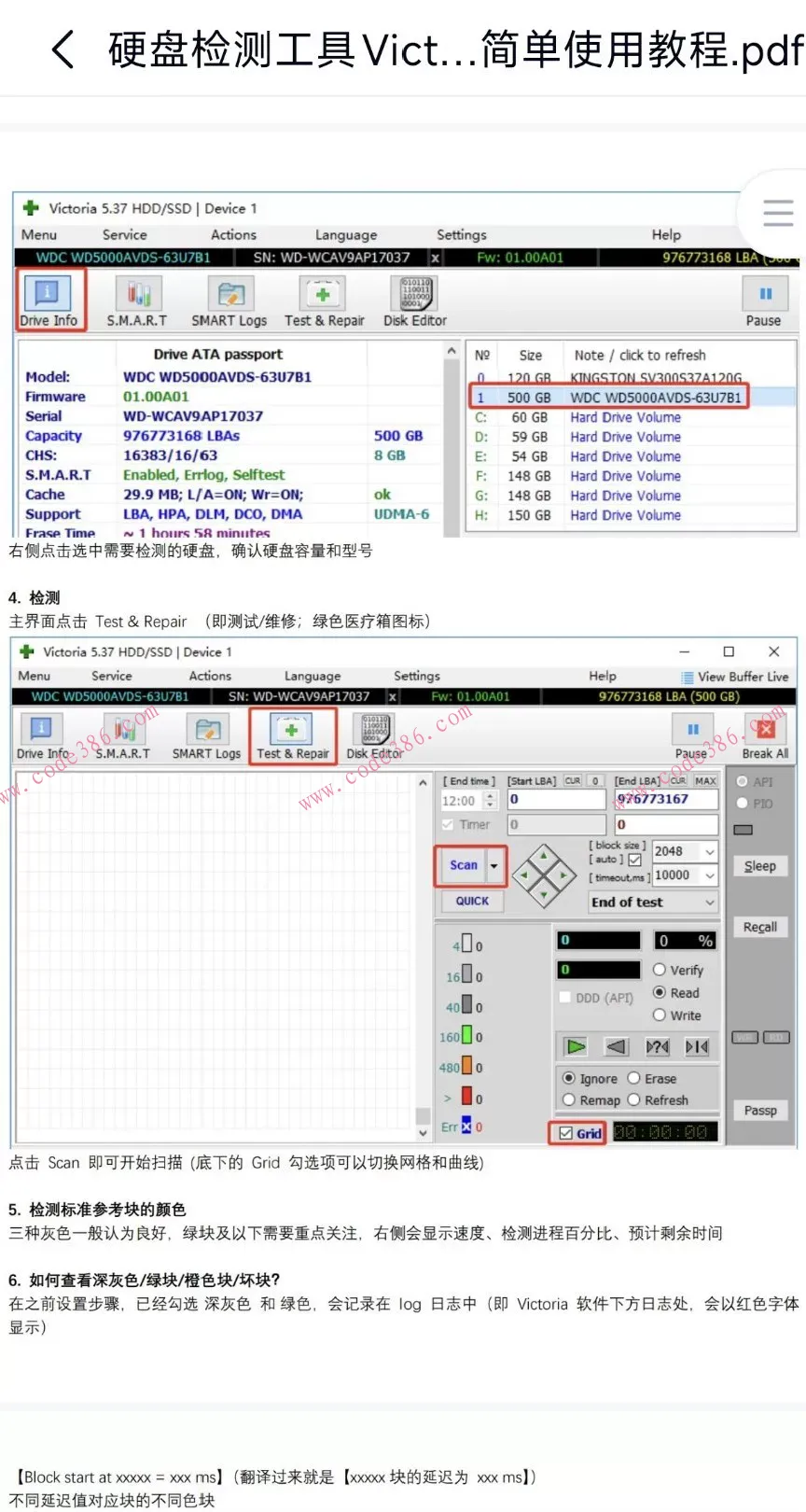This screenshot has height=1512, width=806.
Task: Click the Passp button
Action: tap(760, 1111)
